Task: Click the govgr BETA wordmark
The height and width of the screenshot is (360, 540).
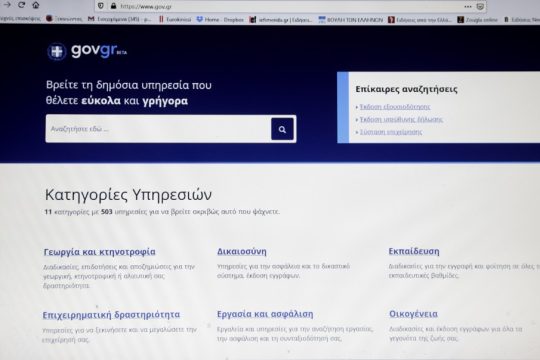Action: [99, 50]
